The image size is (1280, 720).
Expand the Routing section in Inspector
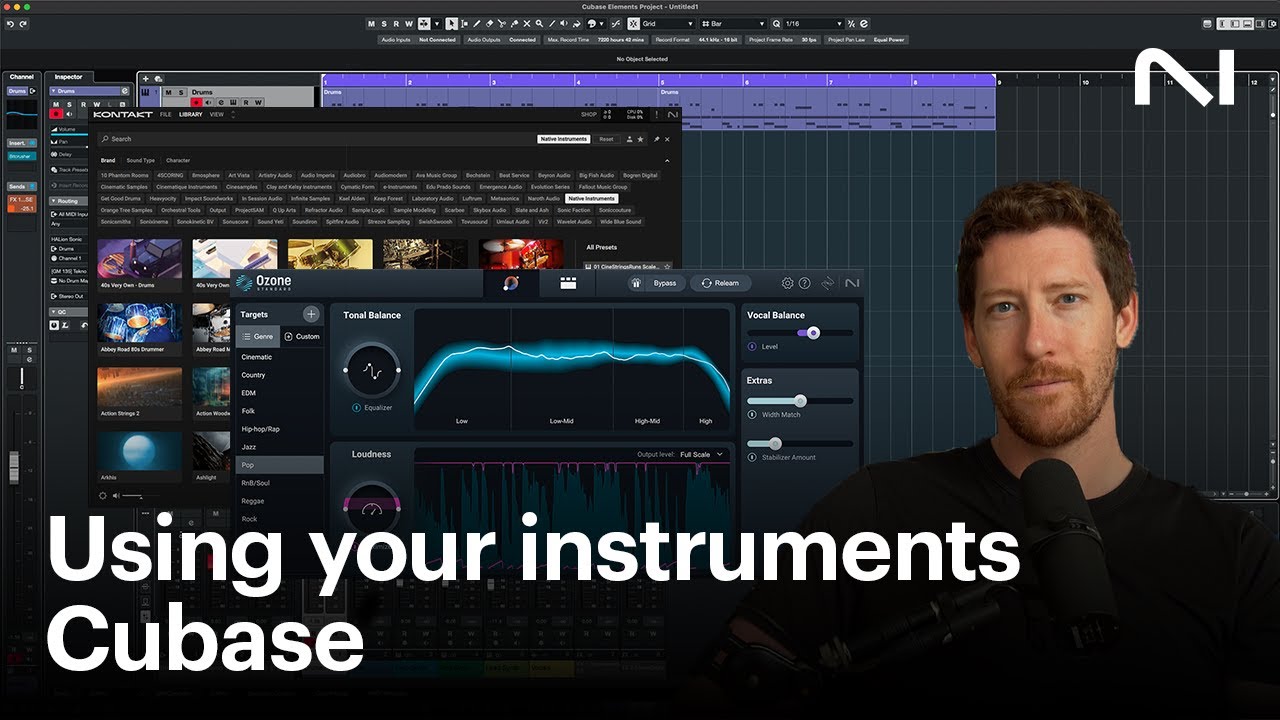[x=67, y=201]
